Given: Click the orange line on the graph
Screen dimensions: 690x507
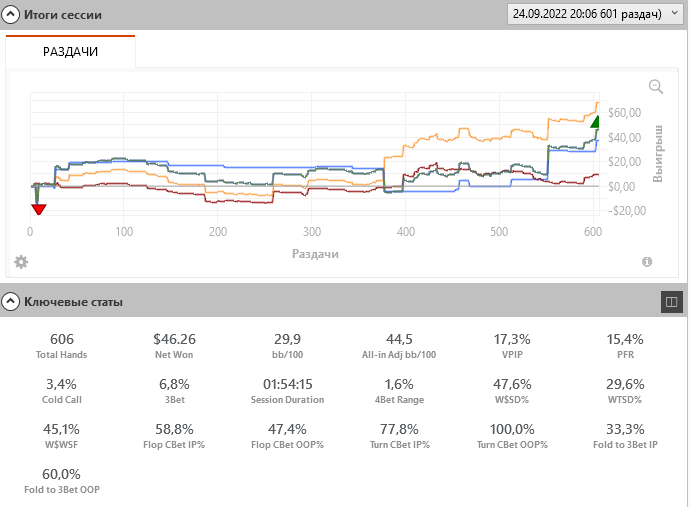Looking at the screenshot, I should click(460, 131).
